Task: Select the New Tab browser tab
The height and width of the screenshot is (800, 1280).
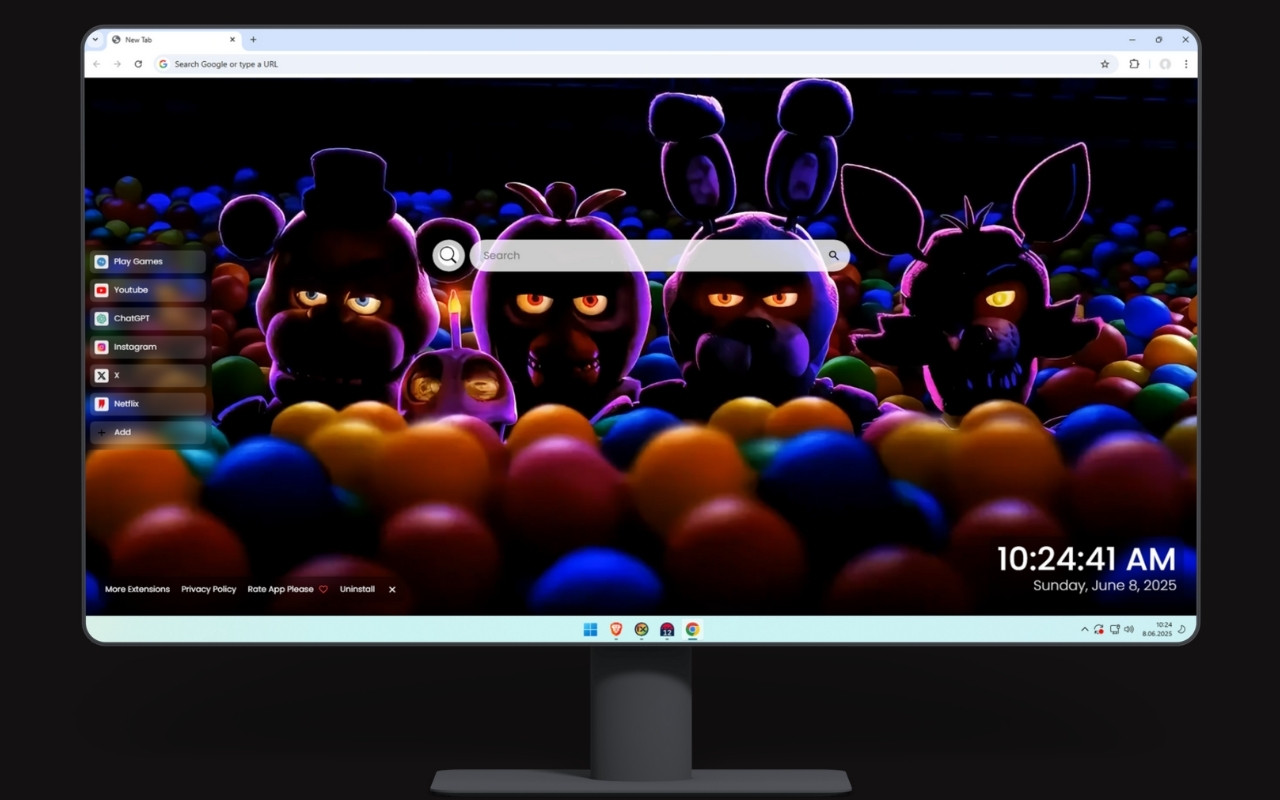Action: [172, 40]
